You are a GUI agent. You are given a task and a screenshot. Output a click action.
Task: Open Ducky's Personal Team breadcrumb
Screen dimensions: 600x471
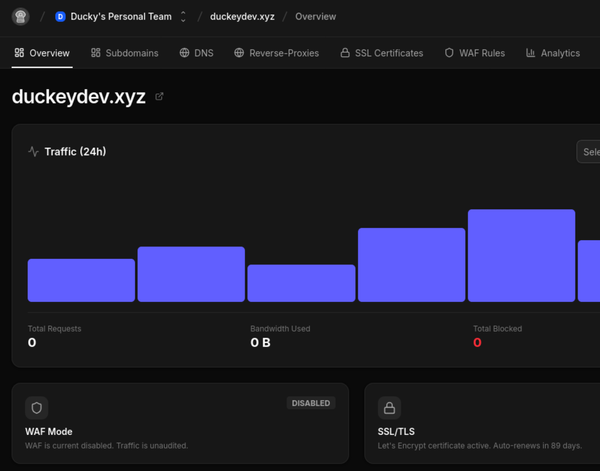click(121, 16)
